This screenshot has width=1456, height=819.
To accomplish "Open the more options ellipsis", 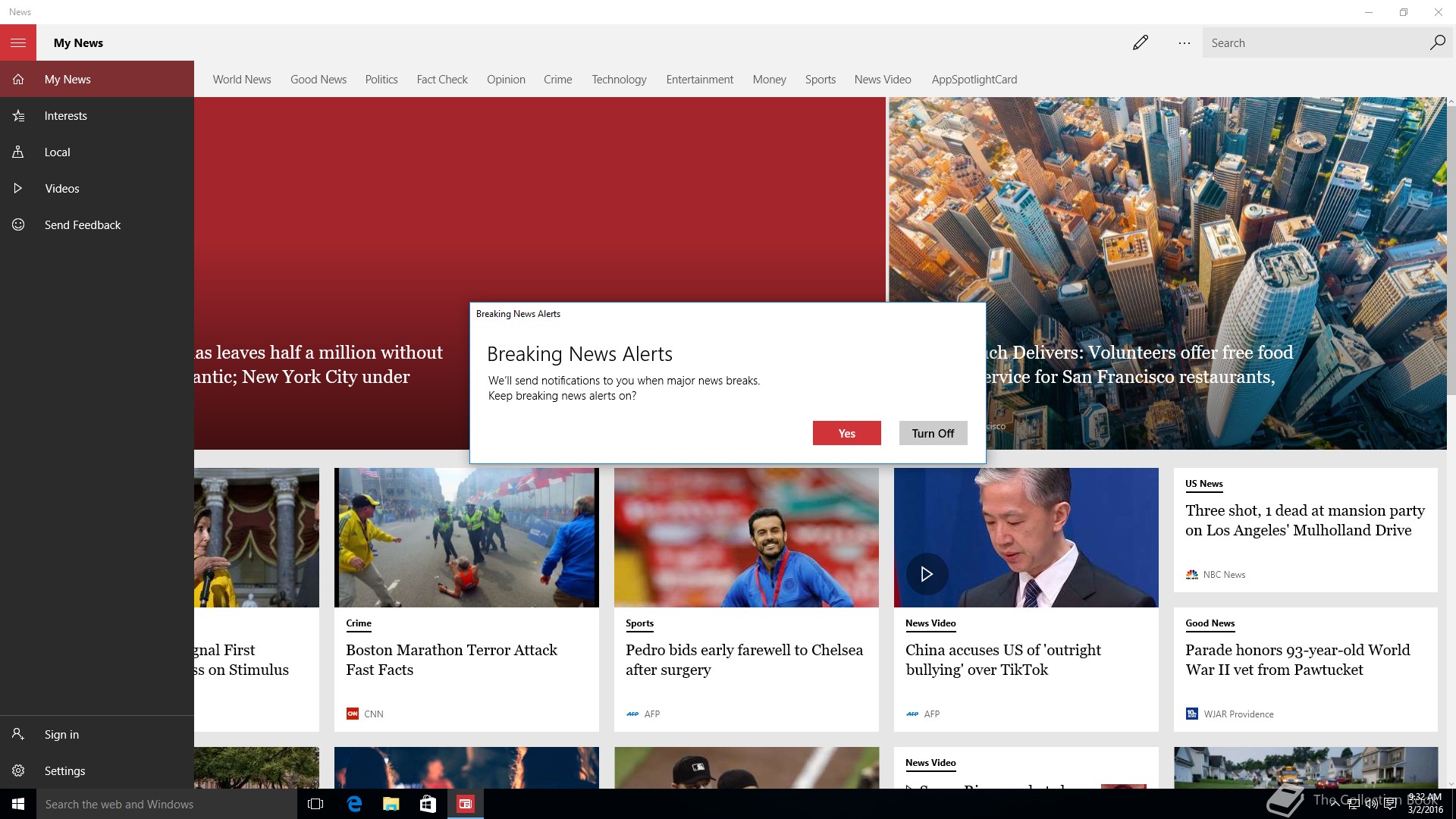I will point(1184,42).
